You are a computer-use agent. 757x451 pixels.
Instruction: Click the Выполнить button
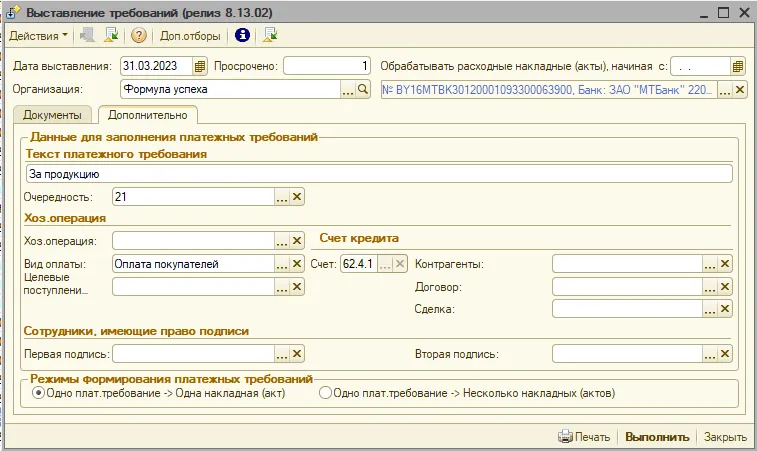point(657,437)
